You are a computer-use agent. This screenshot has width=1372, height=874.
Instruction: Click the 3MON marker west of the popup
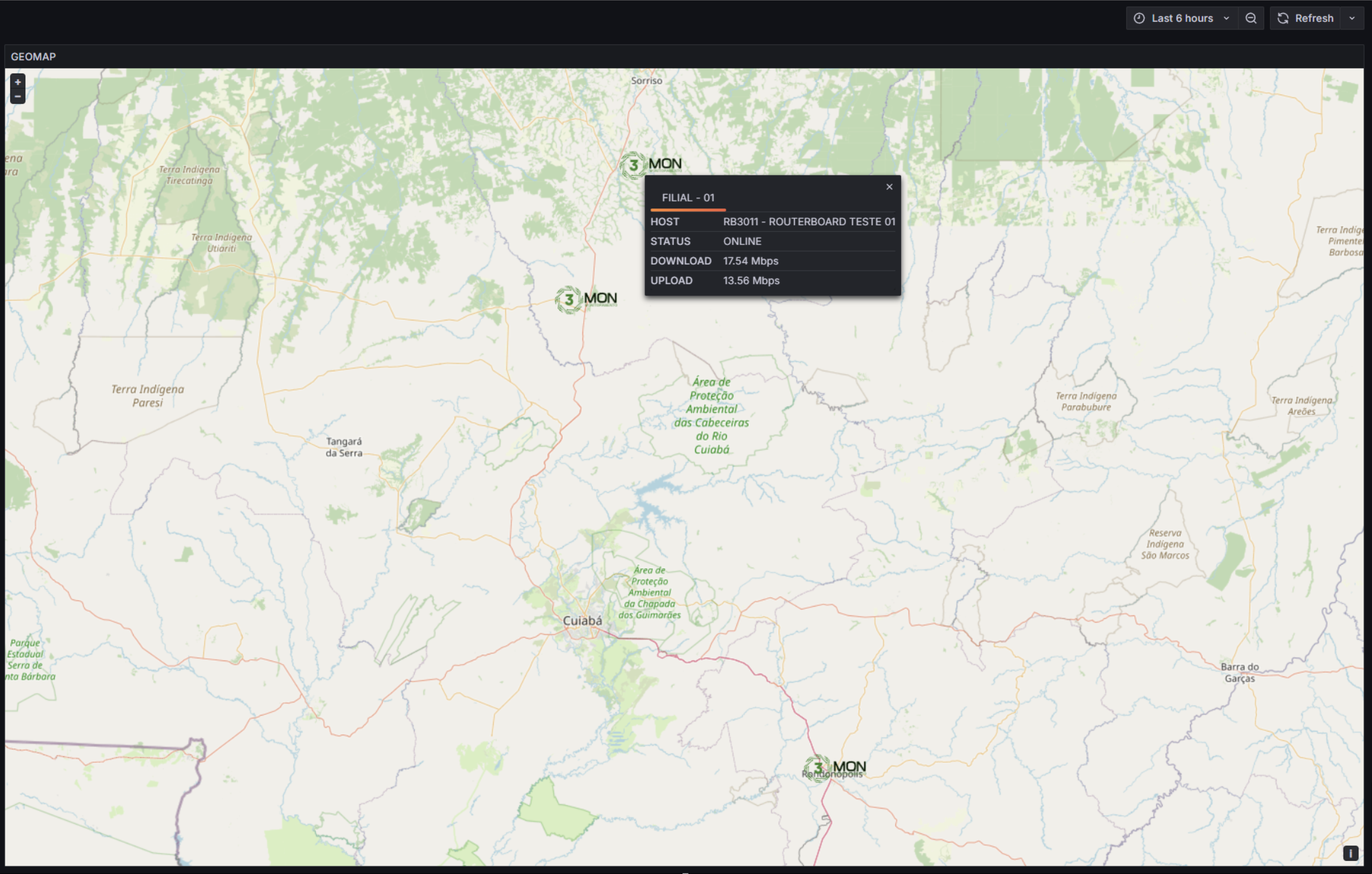(x=586, y=300)
